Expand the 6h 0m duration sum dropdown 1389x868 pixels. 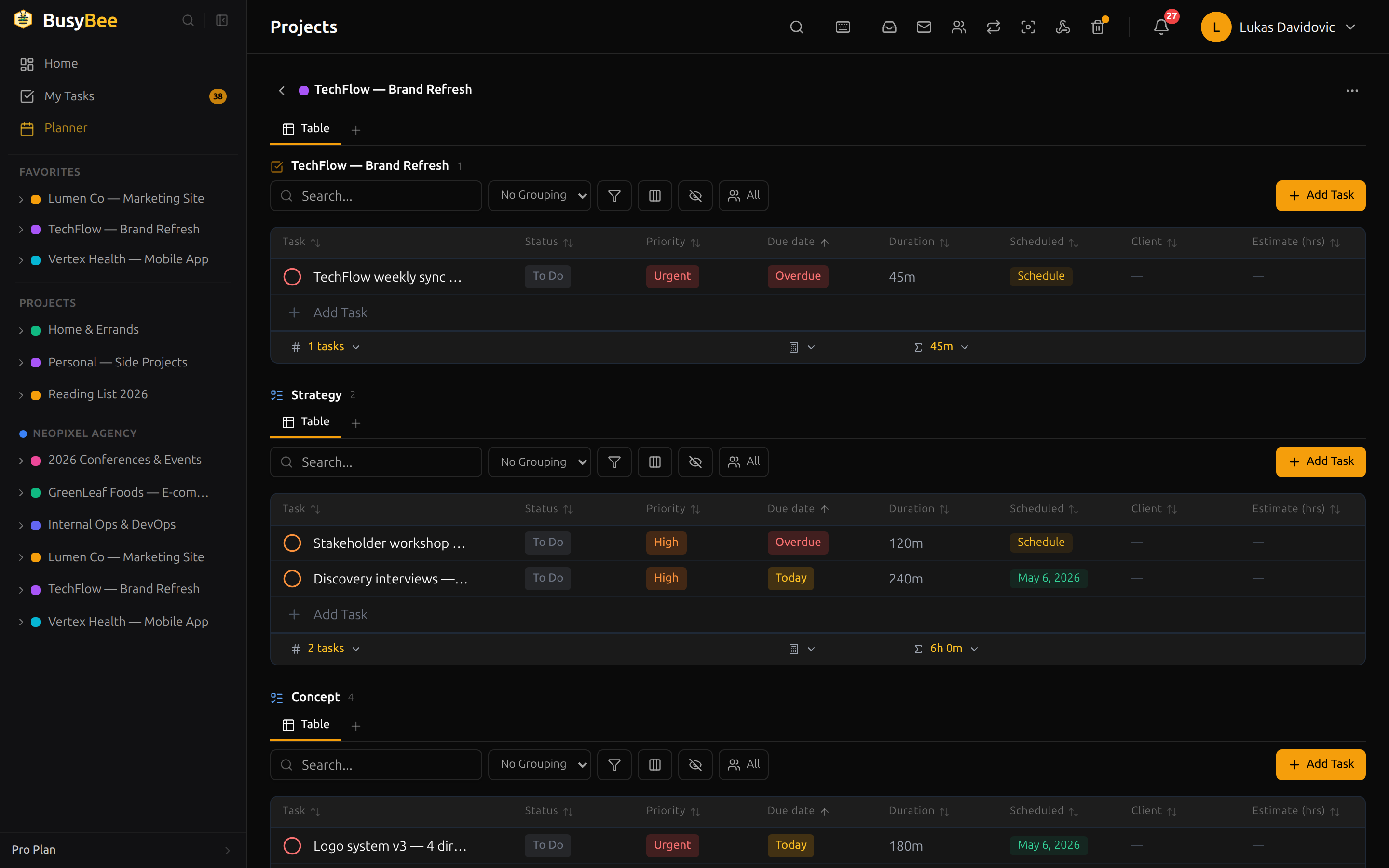click(974, 649)
